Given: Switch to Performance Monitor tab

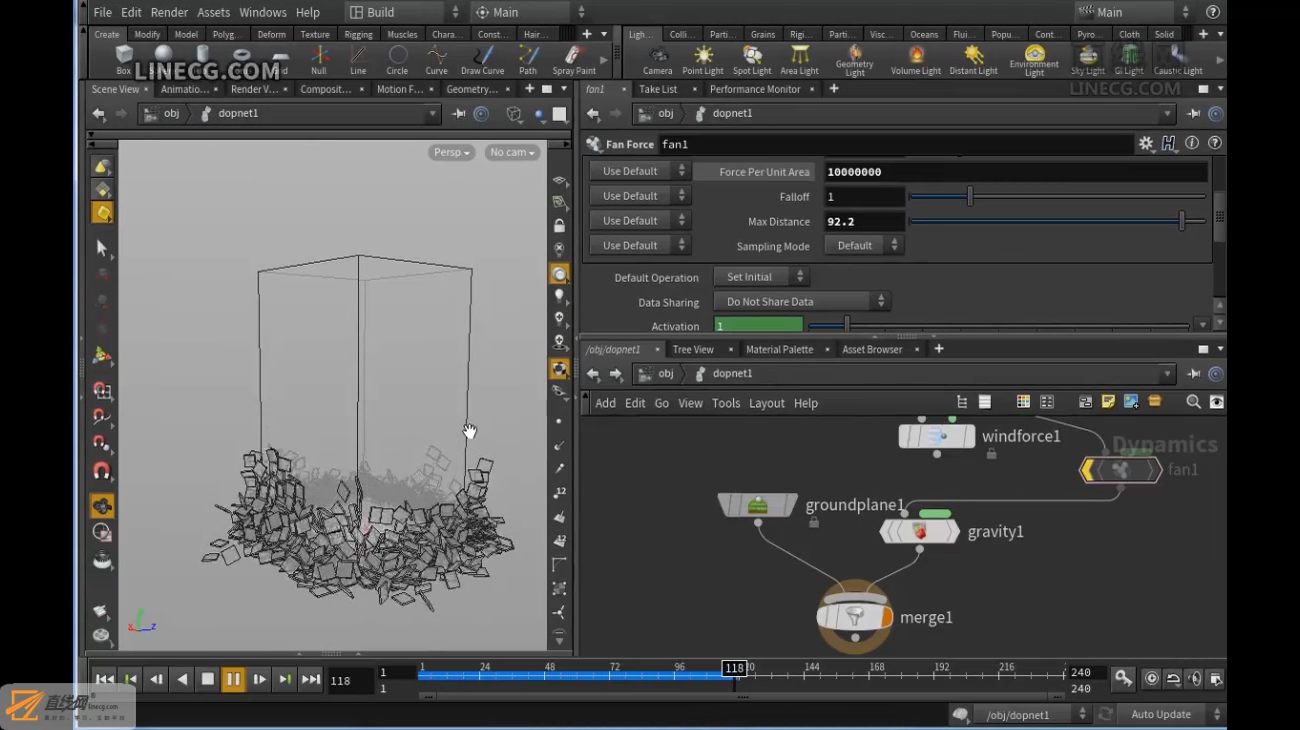Looking at the screenshot, I should (x=755, y=89).
